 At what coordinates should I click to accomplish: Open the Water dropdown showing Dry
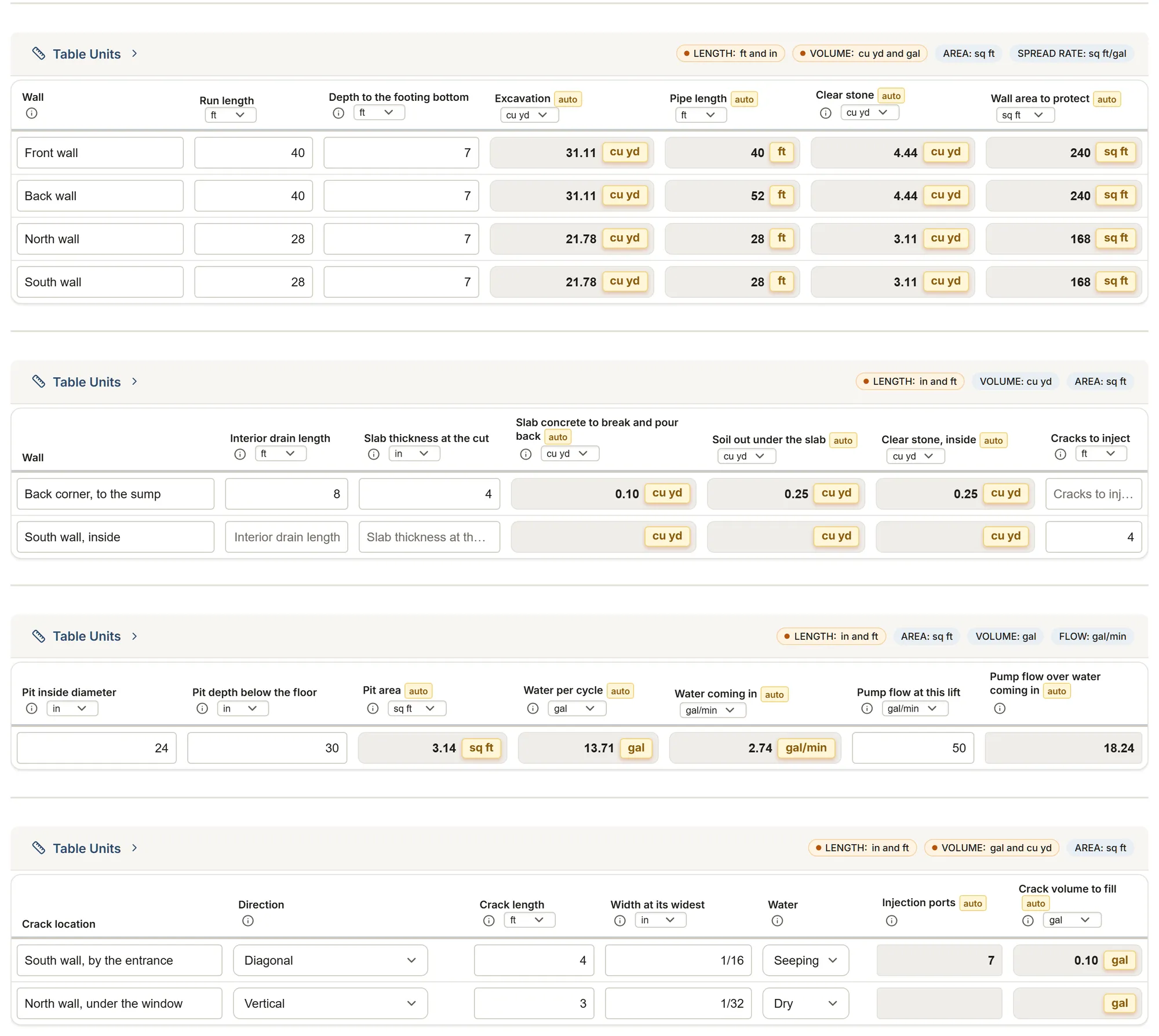click(x=806, y=1004)
